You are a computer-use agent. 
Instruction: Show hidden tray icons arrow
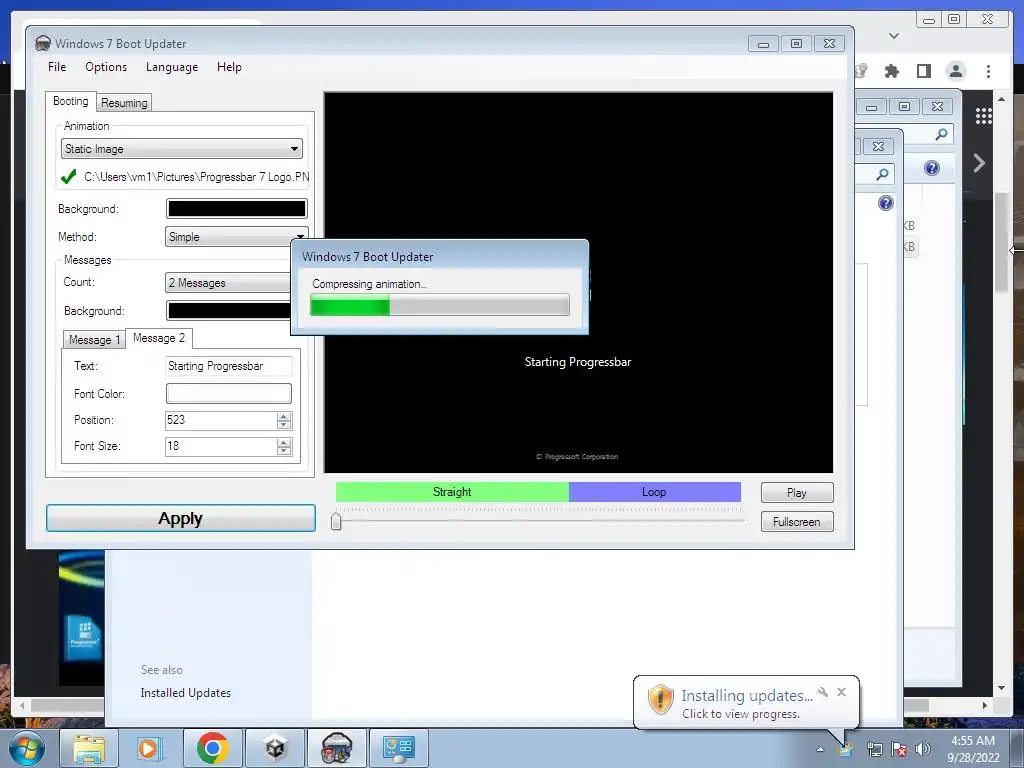[x=820, y=749]
